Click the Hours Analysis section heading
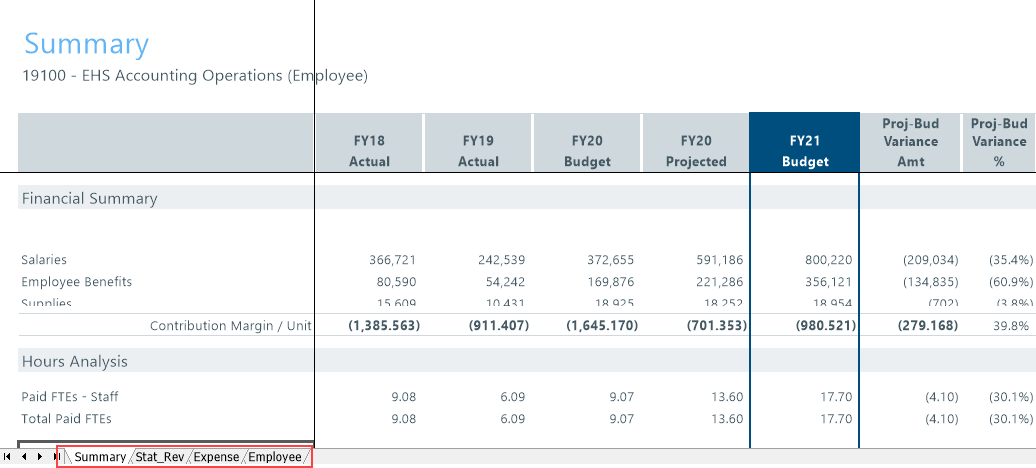Viewport: 1036px width, 468px height. [75, 361]
